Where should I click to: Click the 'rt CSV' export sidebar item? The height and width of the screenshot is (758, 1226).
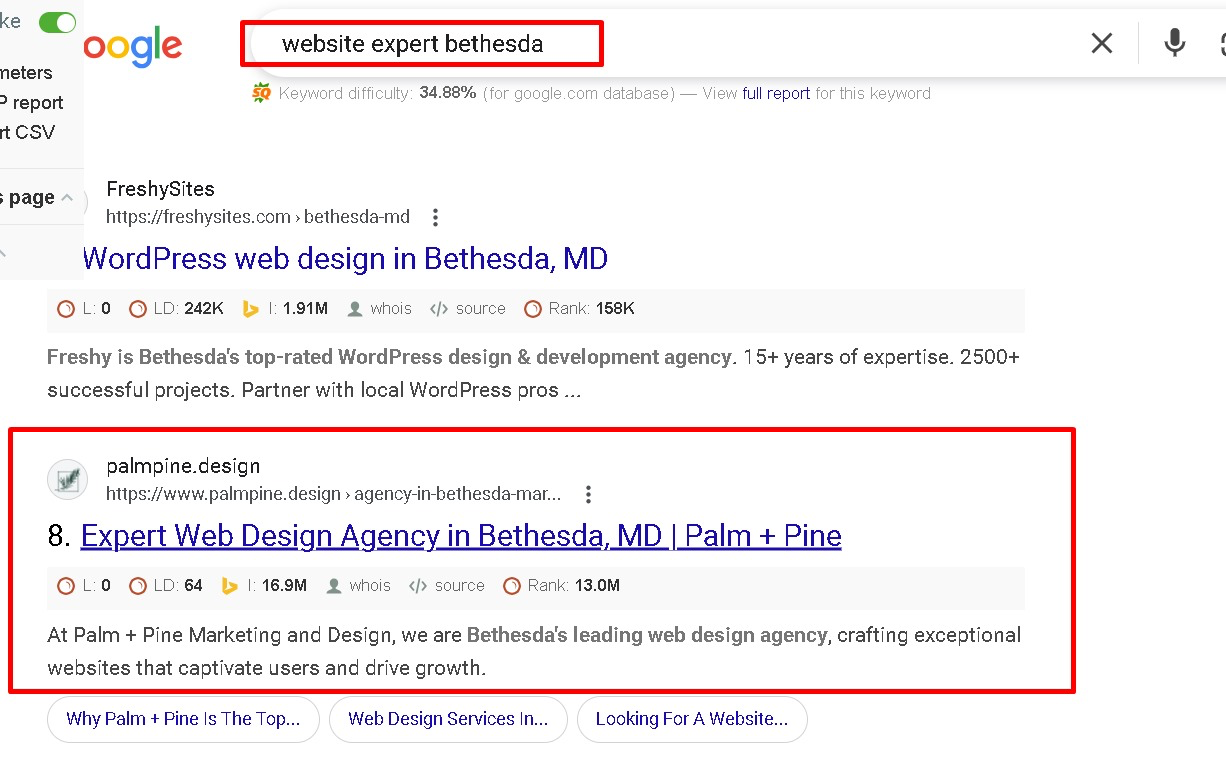(28, 133)
